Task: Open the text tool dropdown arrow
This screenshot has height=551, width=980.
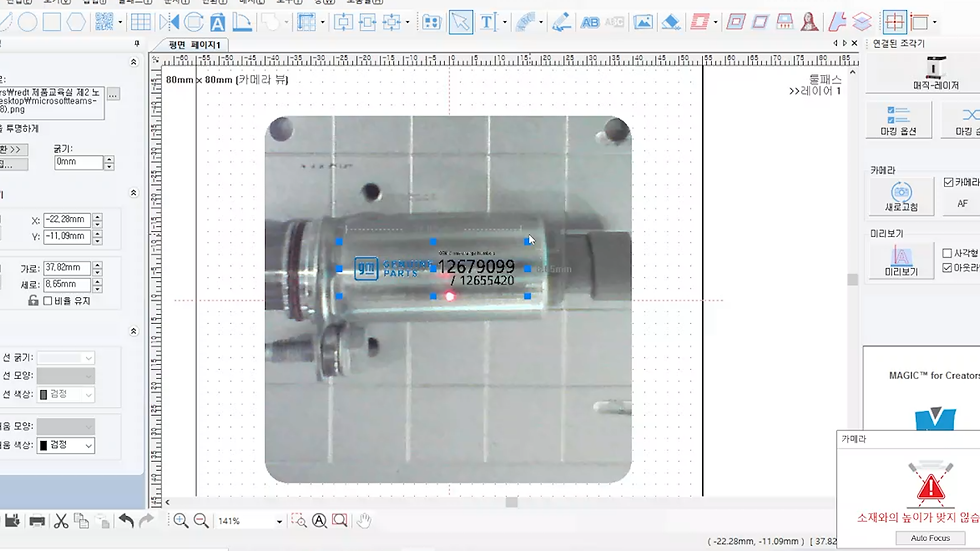Action: click(504, 22)
